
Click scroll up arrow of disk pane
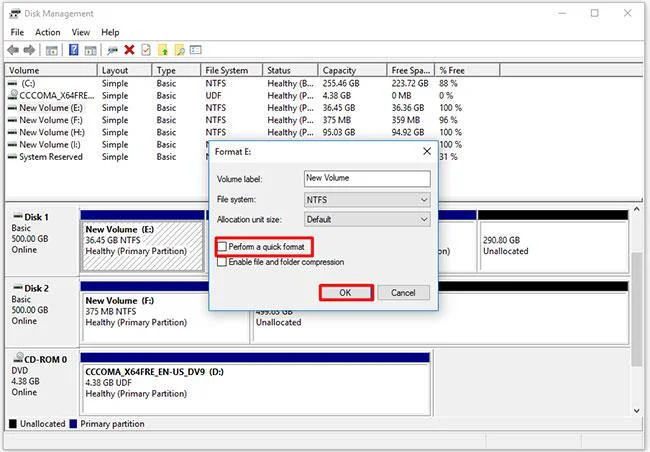pyautogui.click(x=636, y=209)
